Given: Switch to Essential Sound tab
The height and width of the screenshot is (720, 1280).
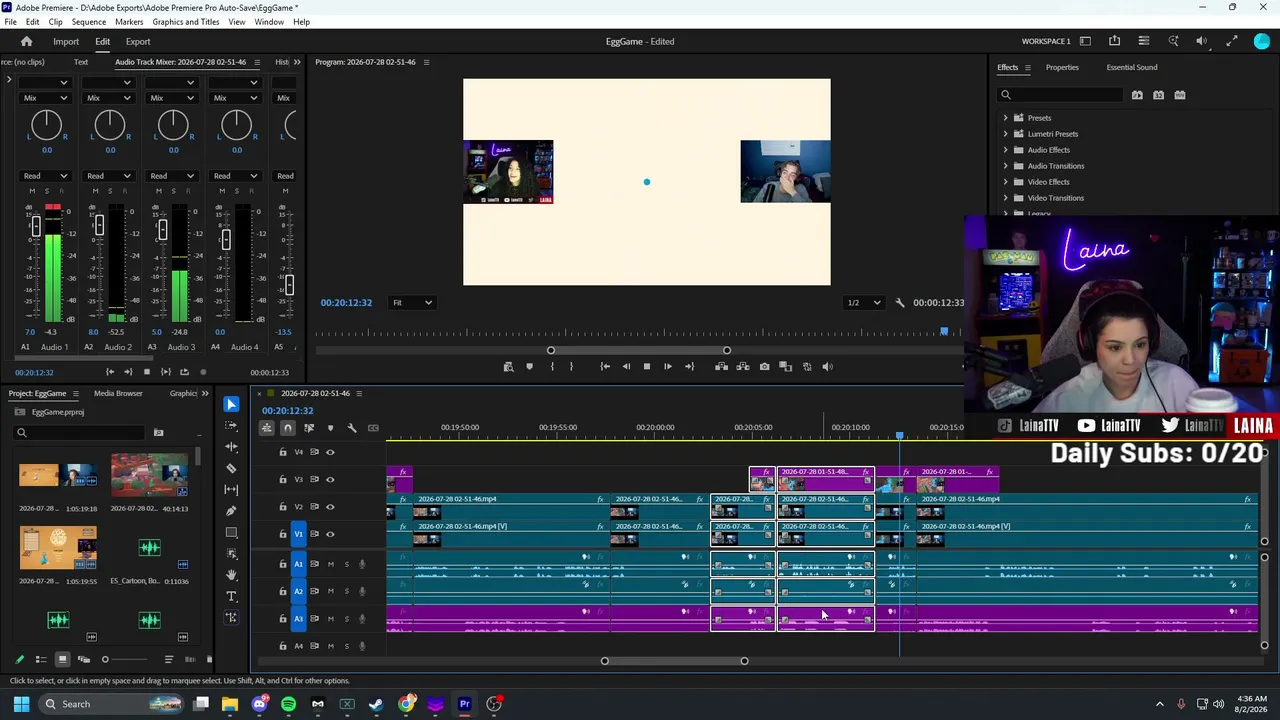Looking at the screenshot, I should (1132, 68).
